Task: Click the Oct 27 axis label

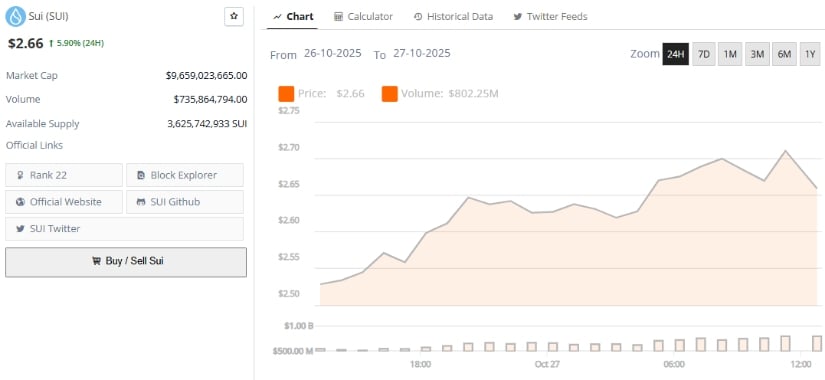Action: [x=548, y=364]
